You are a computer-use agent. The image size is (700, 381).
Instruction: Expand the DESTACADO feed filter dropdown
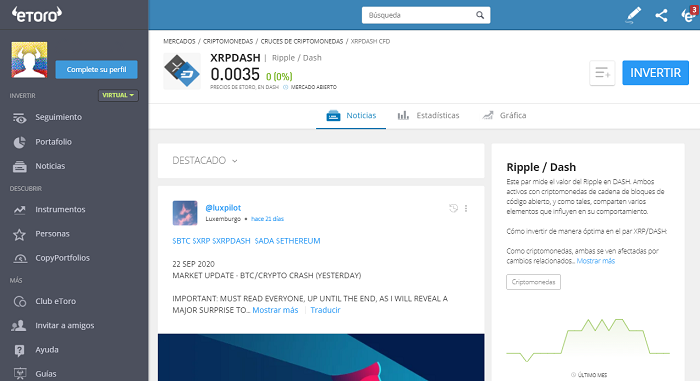[205, 160]
